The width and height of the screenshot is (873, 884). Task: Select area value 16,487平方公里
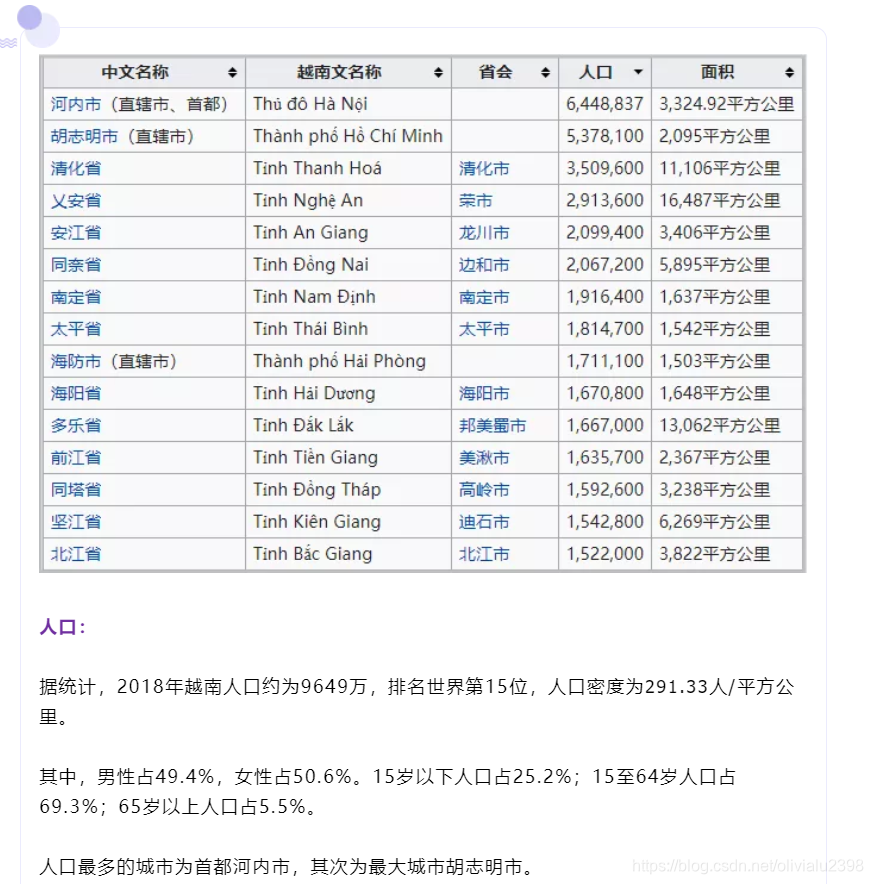tap(720, 201)
